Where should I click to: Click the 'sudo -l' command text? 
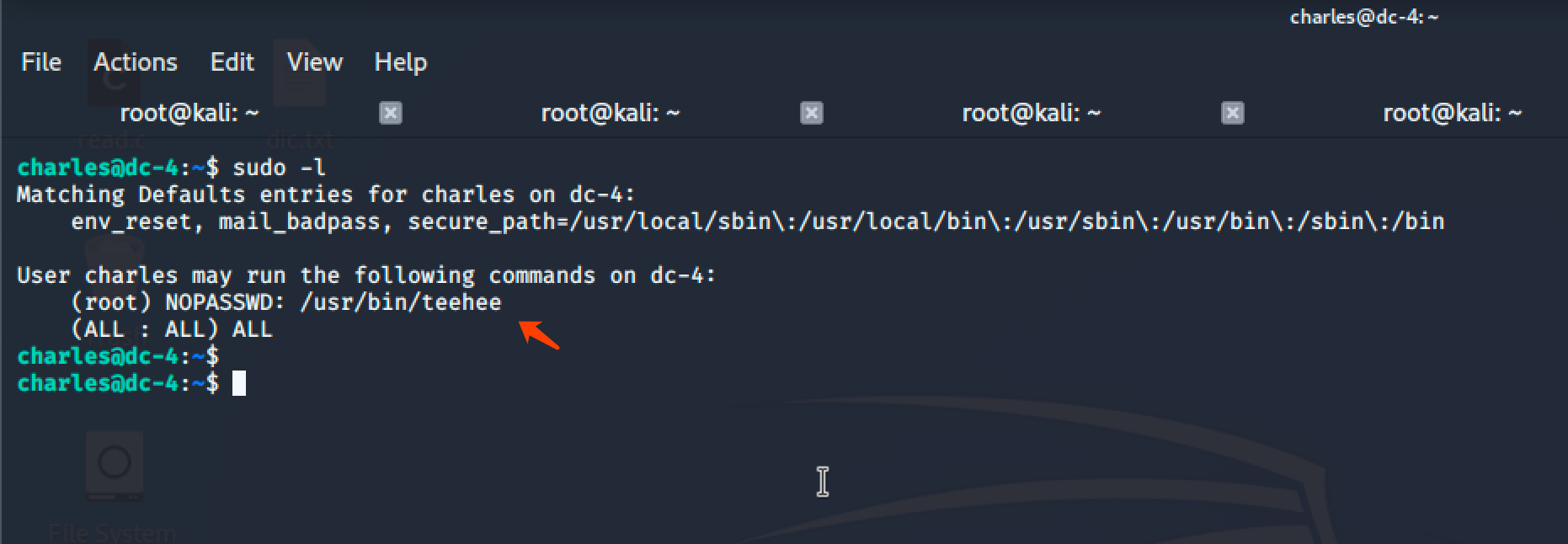(x=279, y=168)
